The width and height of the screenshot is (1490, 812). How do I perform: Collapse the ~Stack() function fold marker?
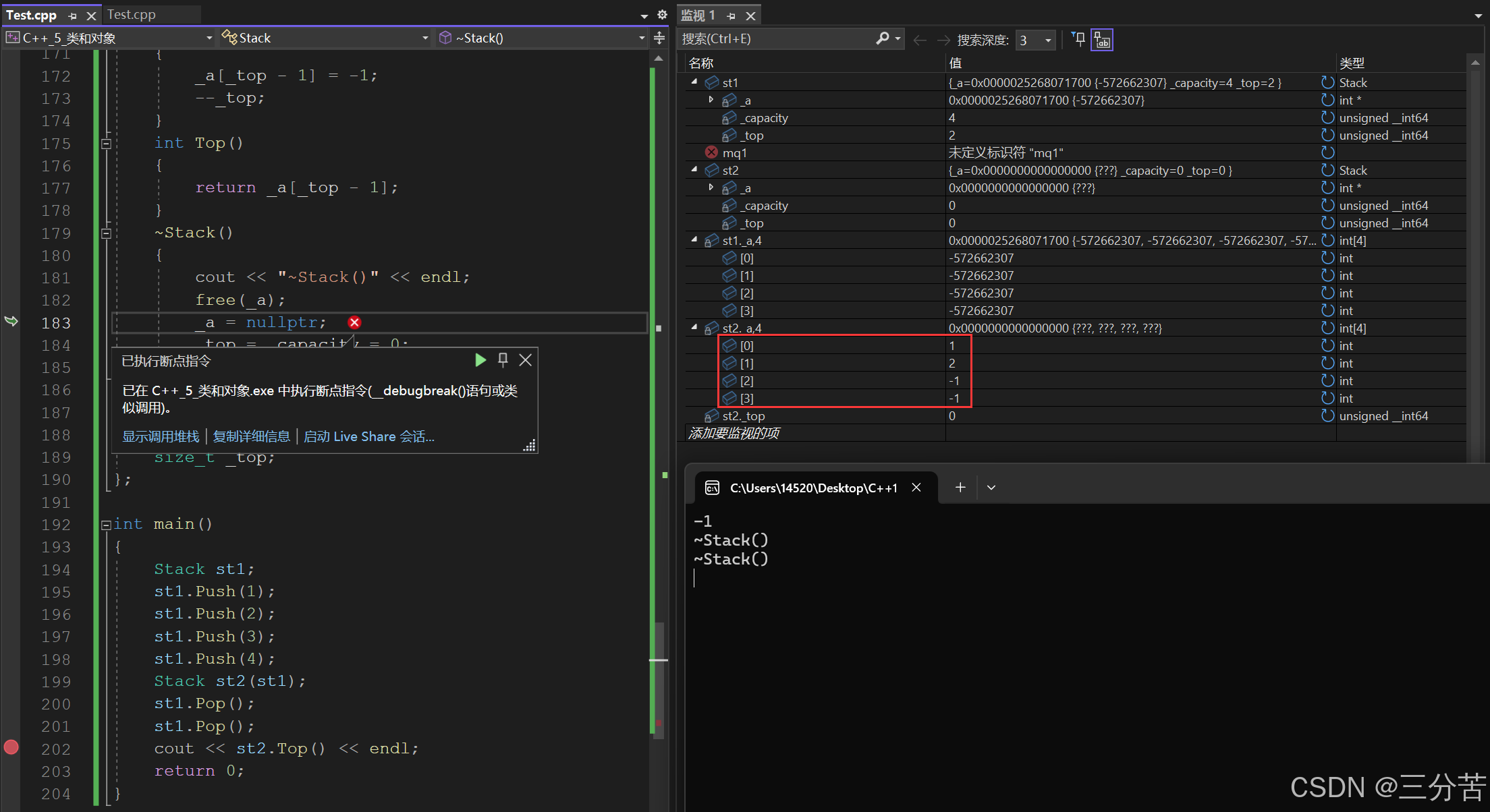[106, 233]
